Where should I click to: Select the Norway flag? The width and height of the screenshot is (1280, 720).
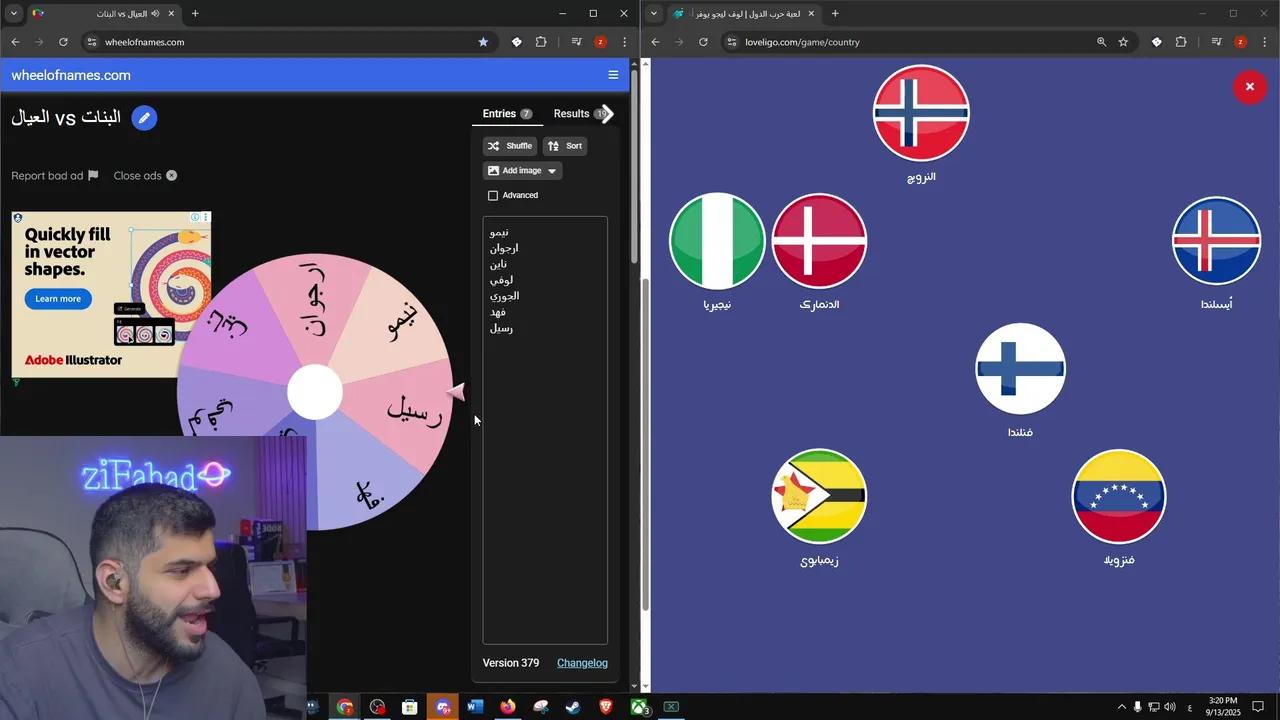(921, 113)
